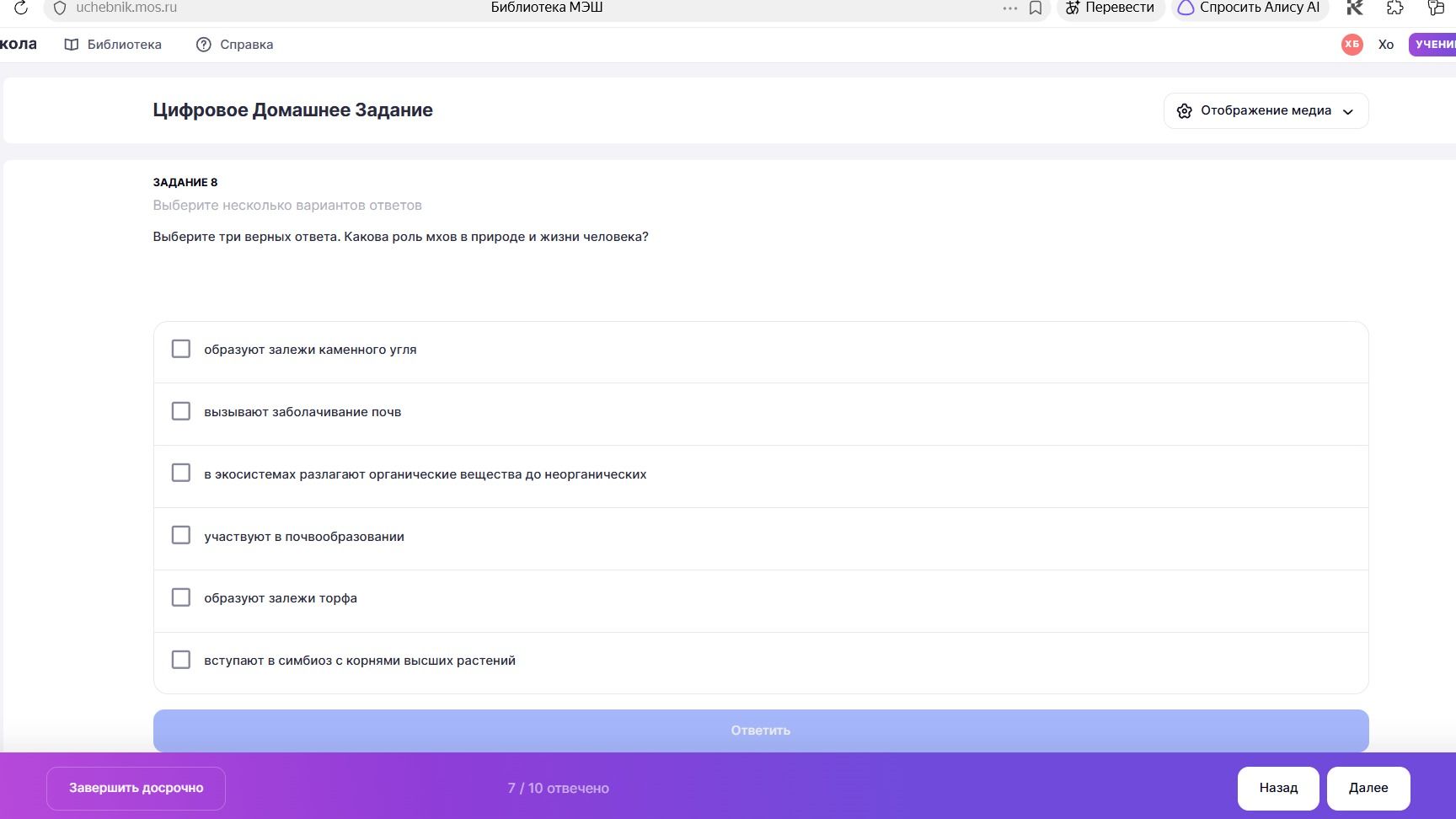Check 'образуют залежи каменного угля' option
Screen dimensions: 1456x819
click(x=181, y=349)
